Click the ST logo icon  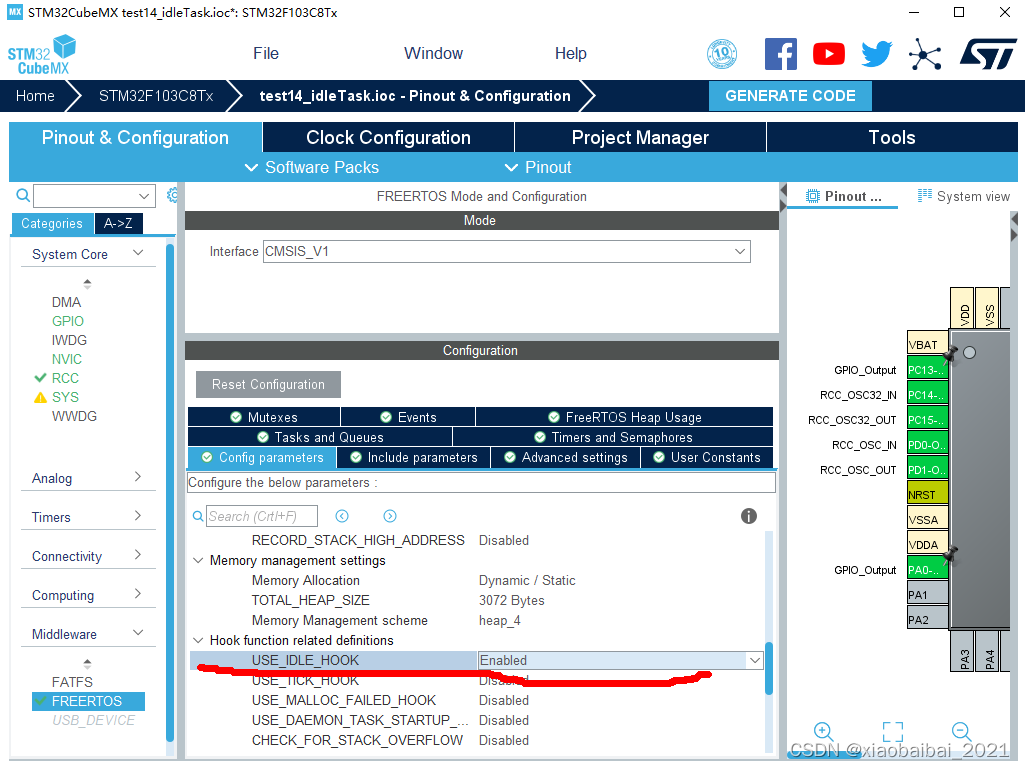click(988, 54)
